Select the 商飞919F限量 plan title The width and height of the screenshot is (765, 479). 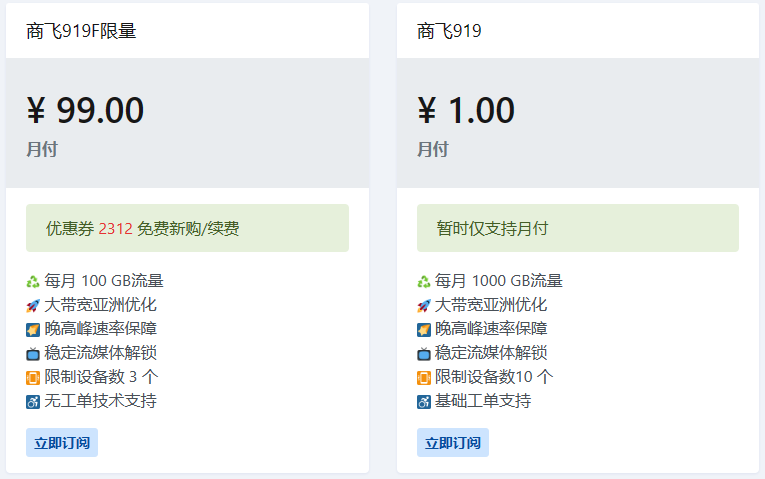click(x=81, y=31)
